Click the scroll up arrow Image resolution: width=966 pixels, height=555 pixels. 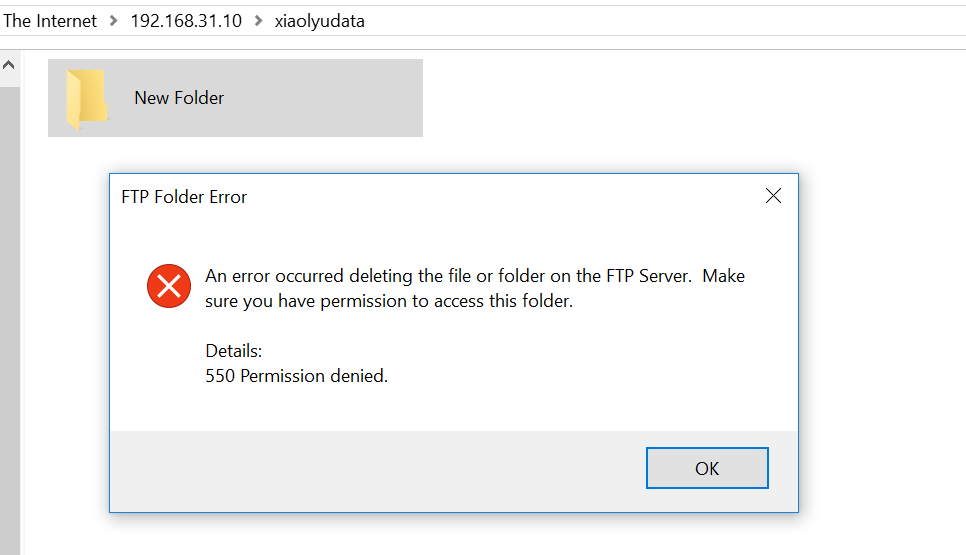9,65
